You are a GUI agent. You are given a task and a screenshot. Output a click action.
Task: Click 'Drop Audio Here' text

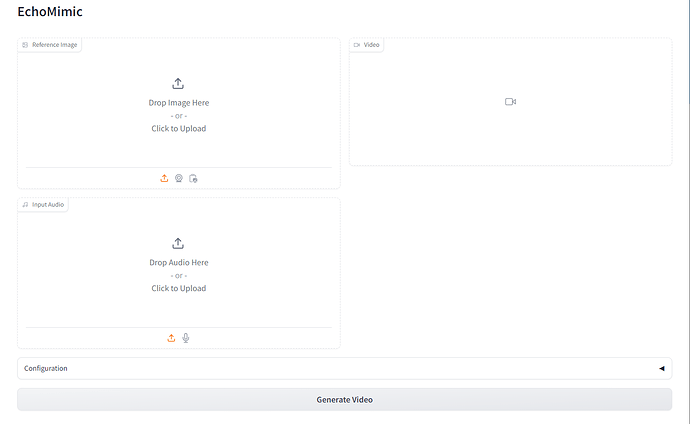[179, 262]
